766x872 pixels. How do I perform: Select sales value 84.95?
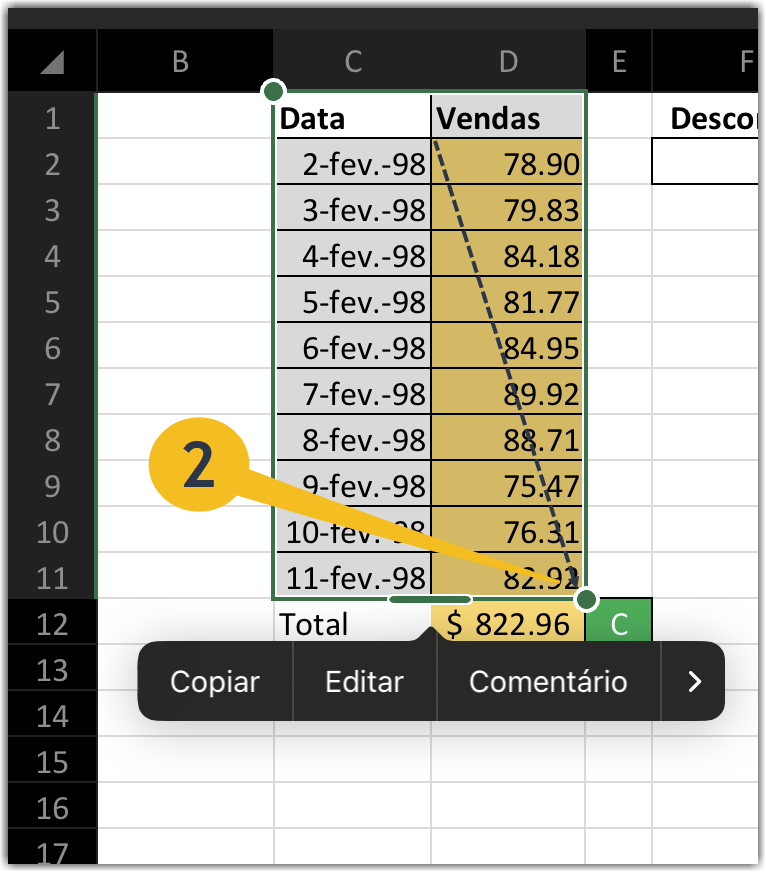tap(507, 346)
